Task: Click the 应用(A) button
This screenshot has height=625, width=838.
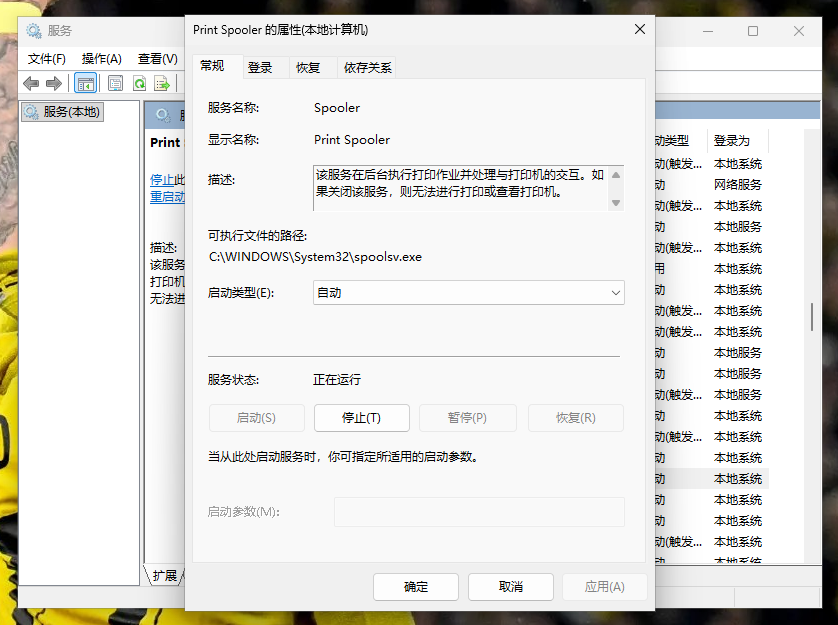Action: pos(604,587)
